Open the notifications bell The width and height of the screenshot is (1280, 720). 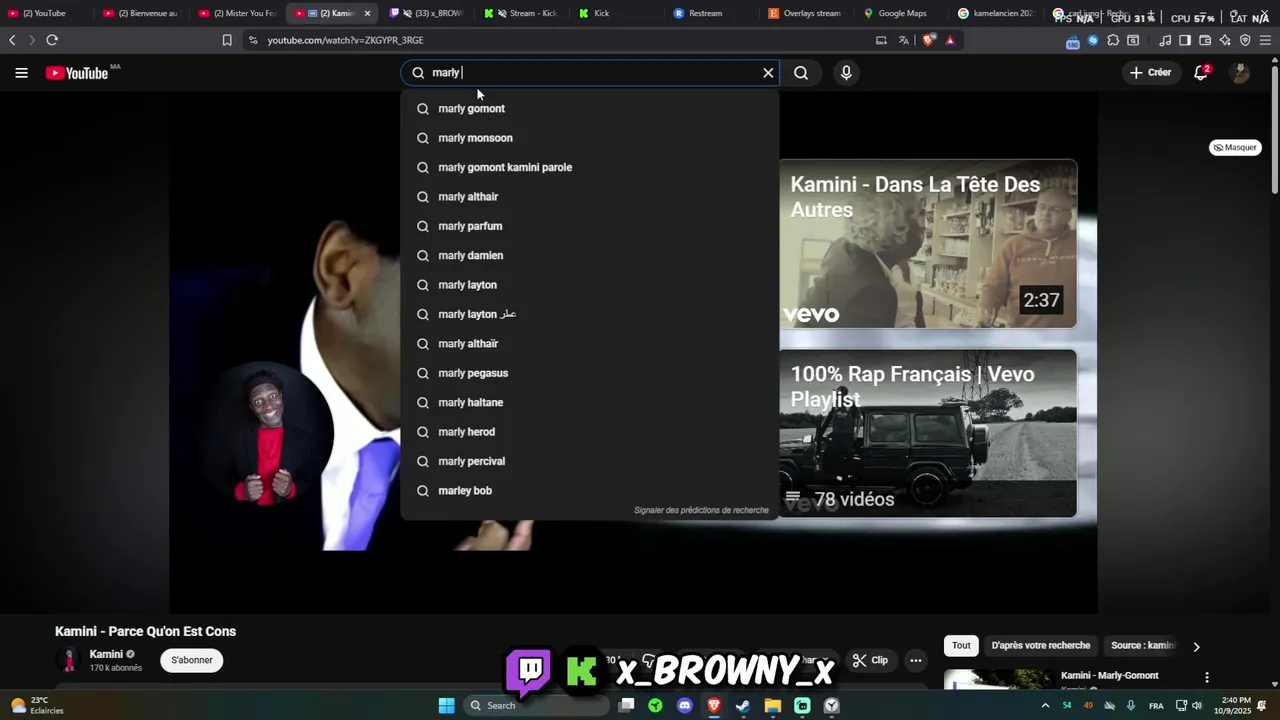pos(1201,73)
